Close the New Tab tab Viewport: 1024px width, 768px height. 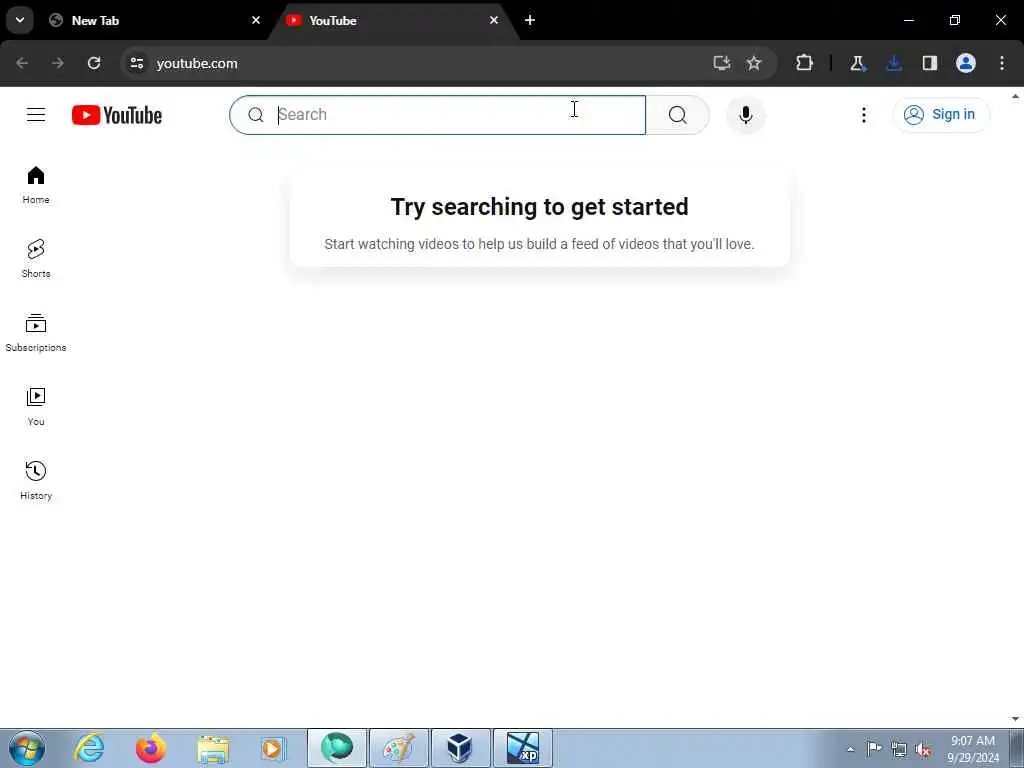(256, 20)
